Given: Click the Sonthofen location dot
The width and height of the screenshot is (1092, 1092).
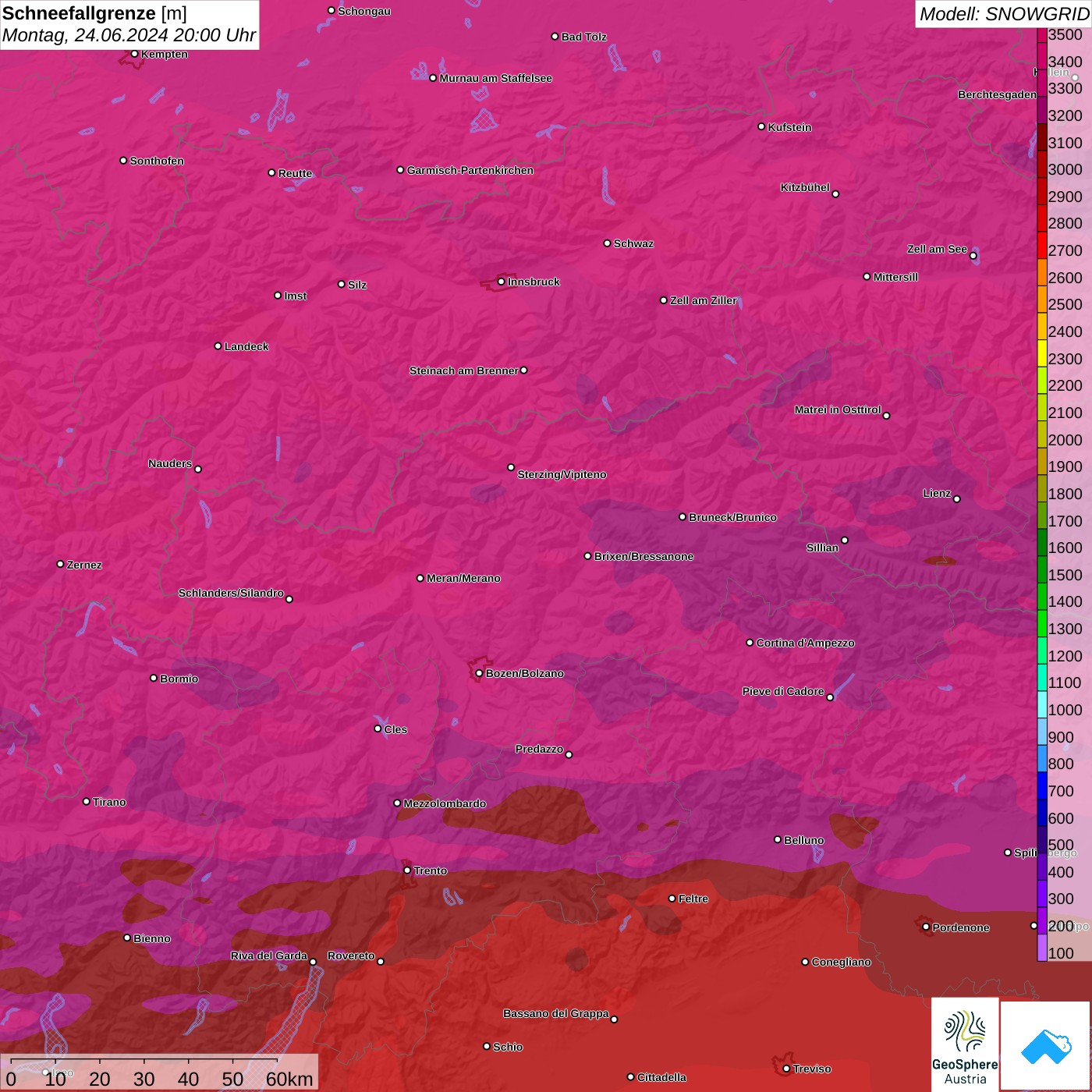Looking at the screenshot, I should (x=123, y=161).
